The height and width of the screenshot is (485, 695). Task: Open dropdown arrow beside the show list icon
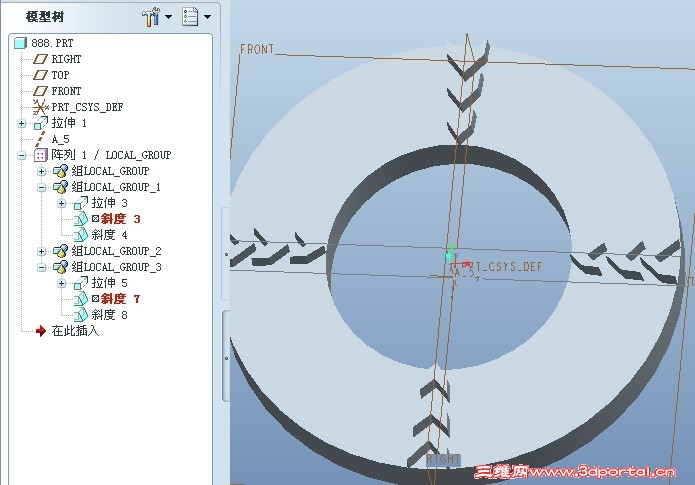click(207, 17)
